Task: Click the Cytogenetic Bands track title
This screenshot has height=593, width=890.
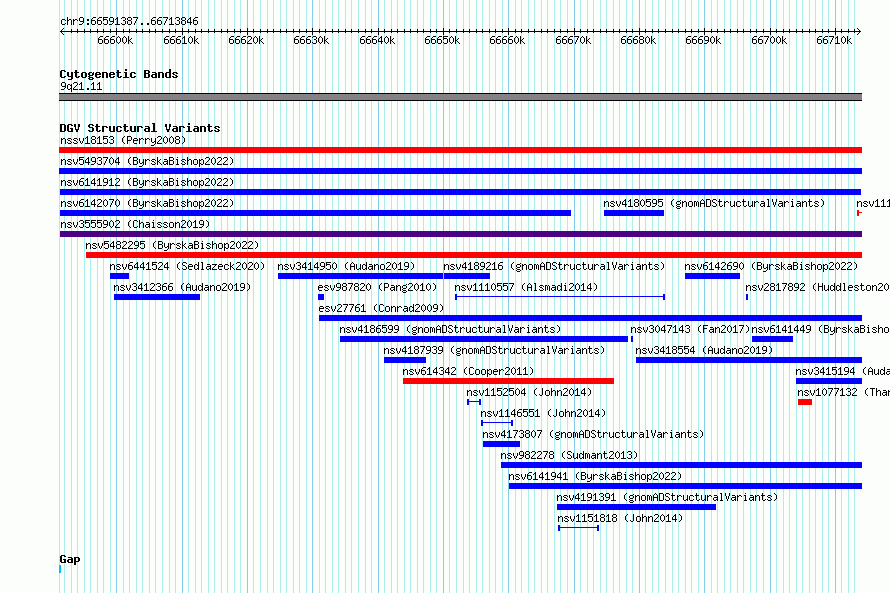Action: pos(119,74)
